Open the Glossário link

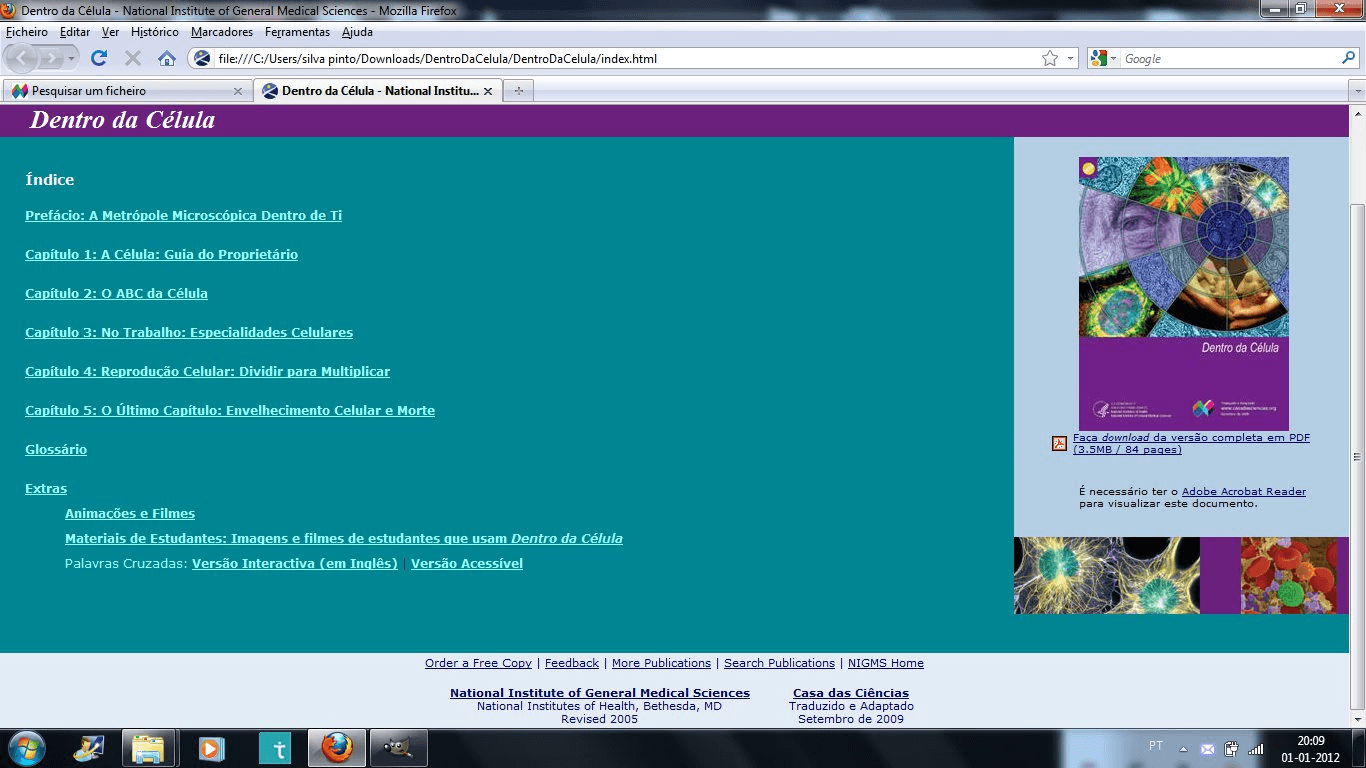pos(56,450)
